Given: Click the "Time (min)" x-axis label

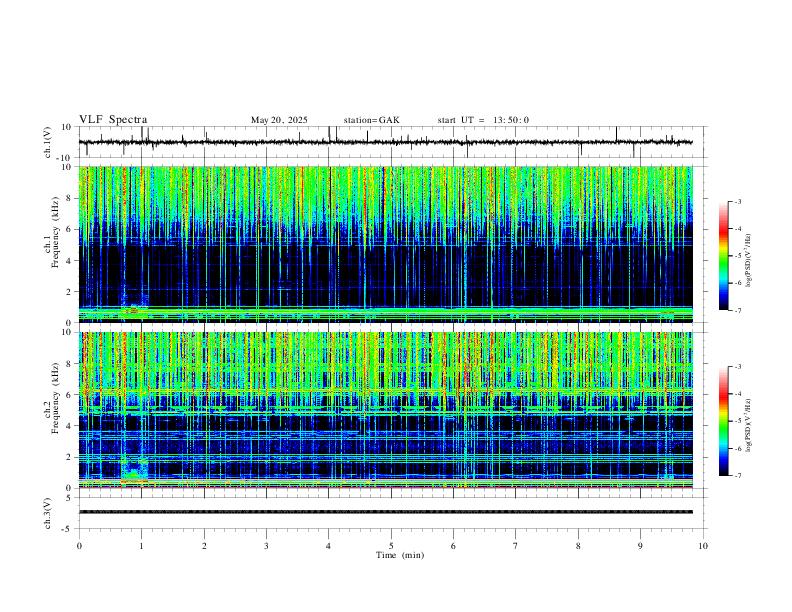Looking at the screenshot, I should pos(400,555).
